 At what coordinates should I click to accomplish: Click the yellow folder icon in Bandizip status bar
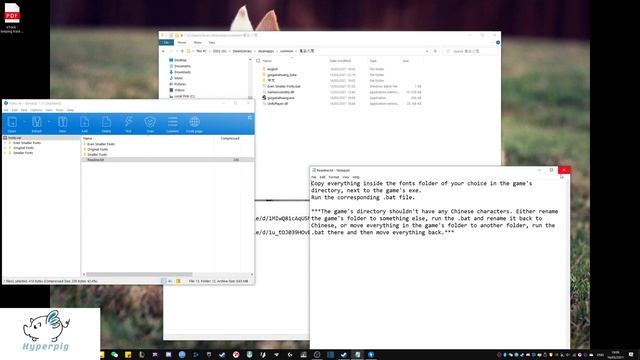tap(178, 281)
